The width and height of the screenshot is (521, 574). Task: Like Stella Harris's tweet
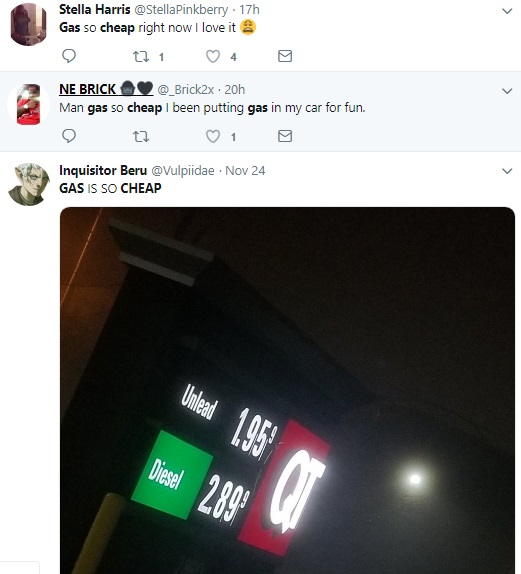pyautogui.click(x=213, y=56)
